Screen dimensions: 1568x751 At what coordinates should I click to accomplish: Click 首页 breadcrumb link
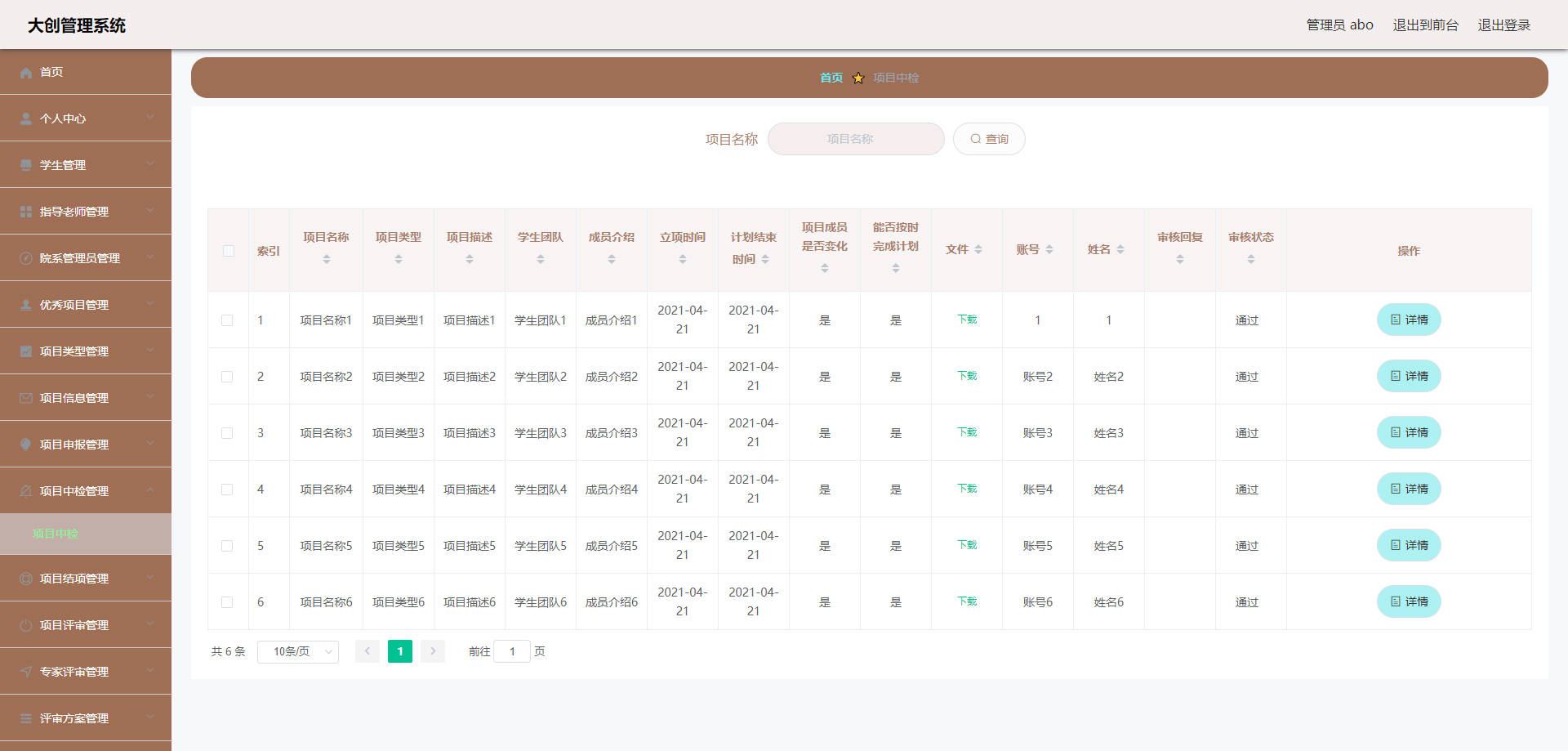(x=831, y=78)
